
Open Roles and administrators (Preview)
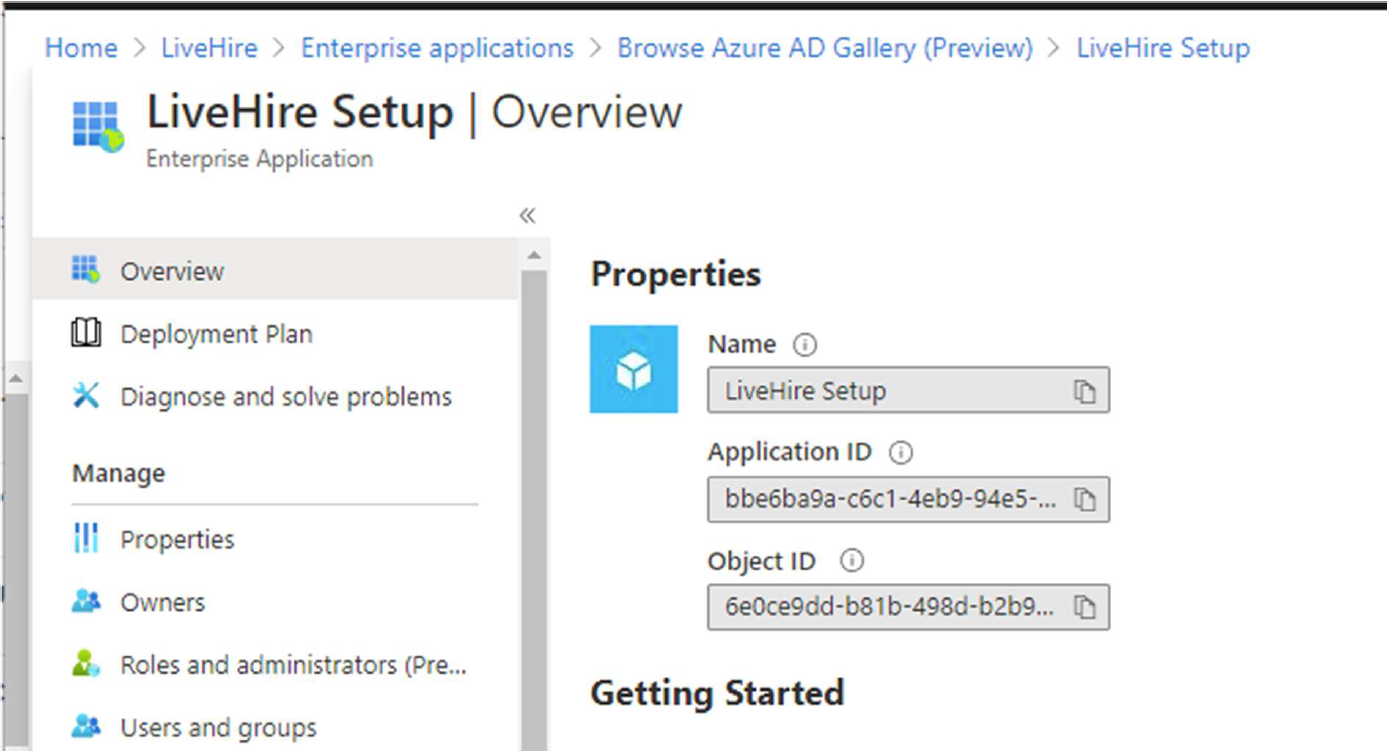pyautogui.click(x=293, y=665)
